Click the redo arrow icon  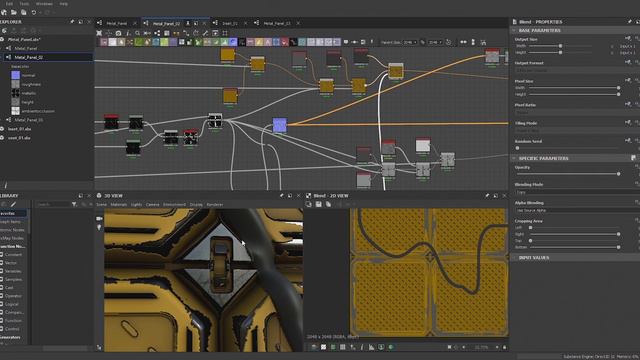[x=47, y=13]
